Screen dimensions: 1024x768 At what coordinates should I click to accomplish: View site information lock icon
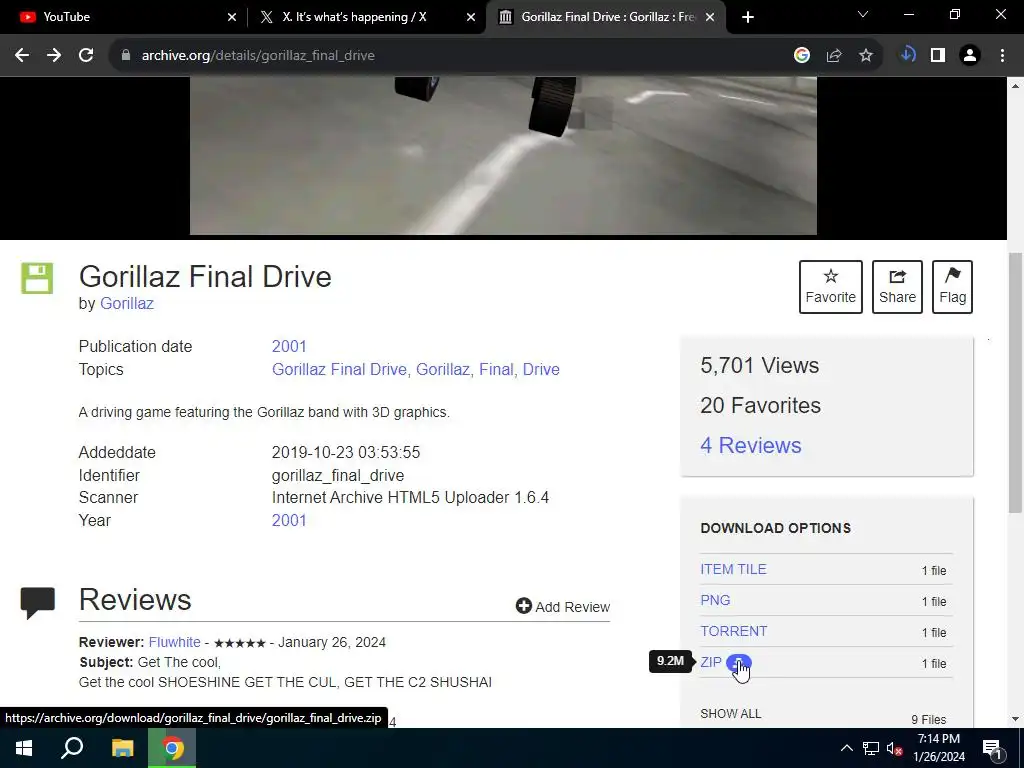coord(126,56)
